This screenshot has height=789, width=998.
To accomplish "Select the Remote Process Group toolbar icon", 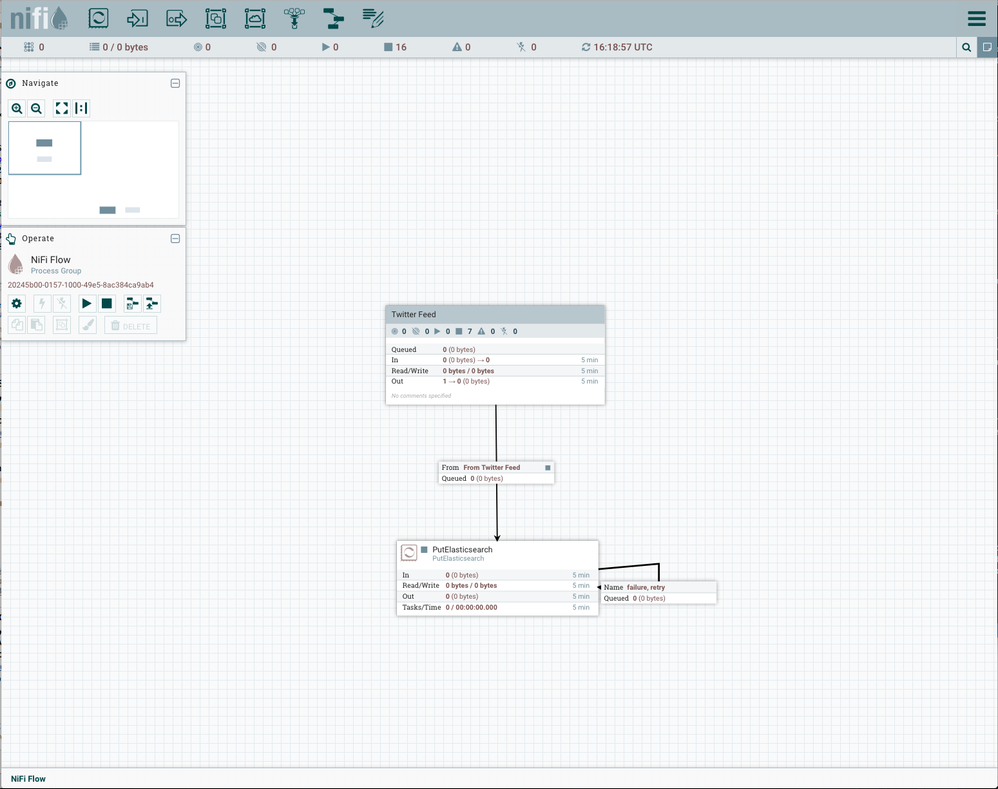I will pos(255,18).
